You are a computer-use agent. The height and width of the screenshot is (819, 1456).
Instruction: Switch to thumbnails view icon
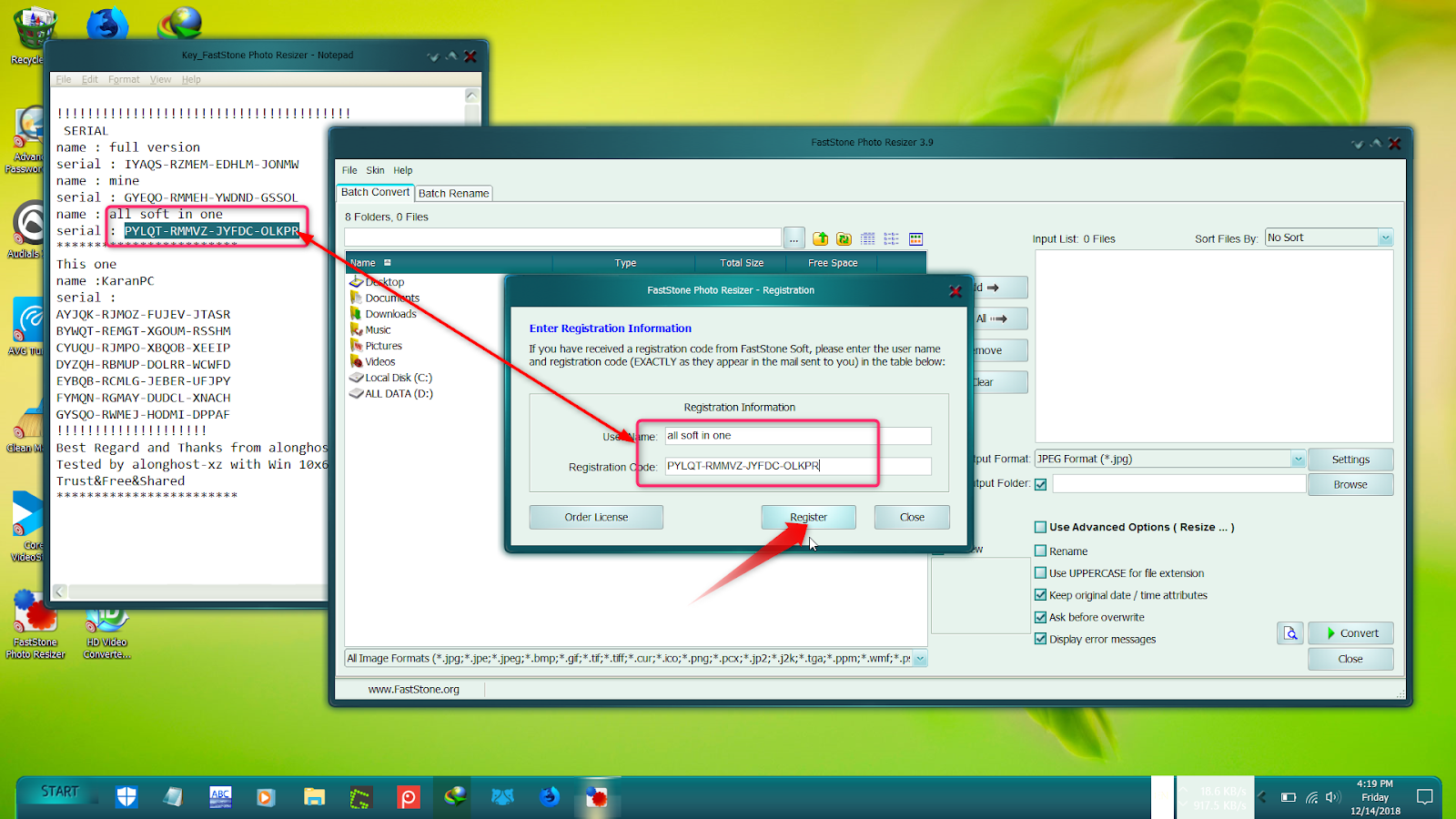(915, 238)
